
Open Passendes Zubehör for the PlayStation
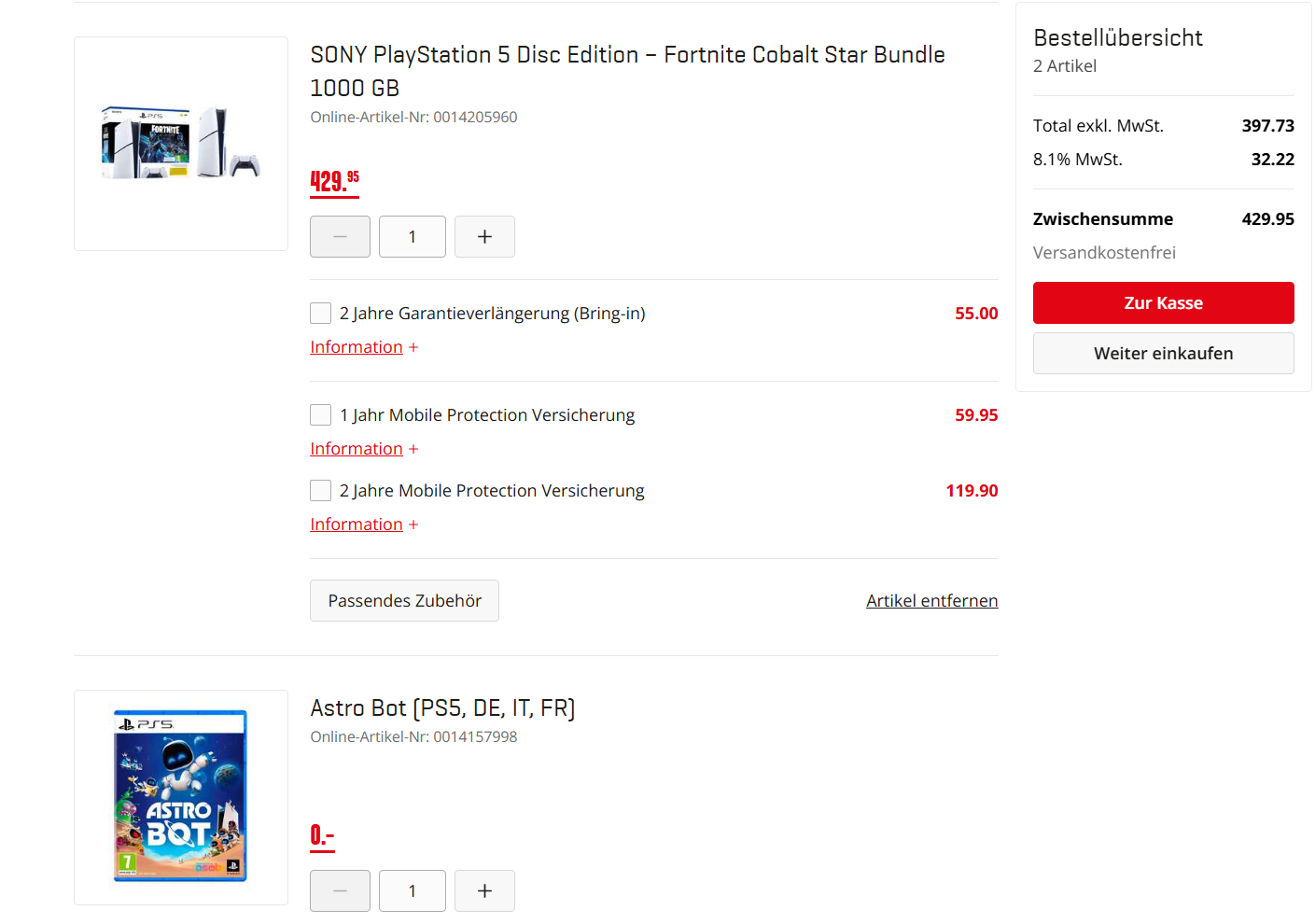coord(404,601)
